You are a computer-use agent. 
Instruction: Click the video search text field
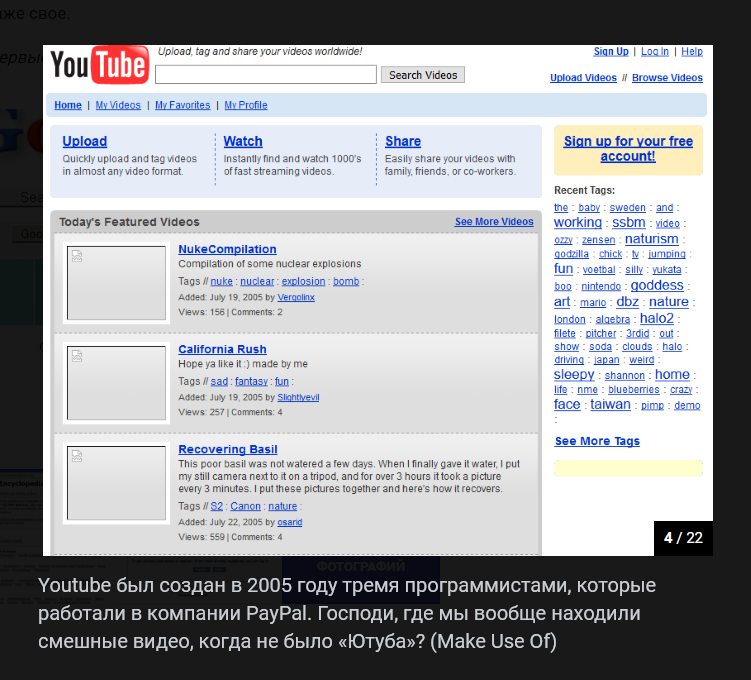[x=266, y=75]
